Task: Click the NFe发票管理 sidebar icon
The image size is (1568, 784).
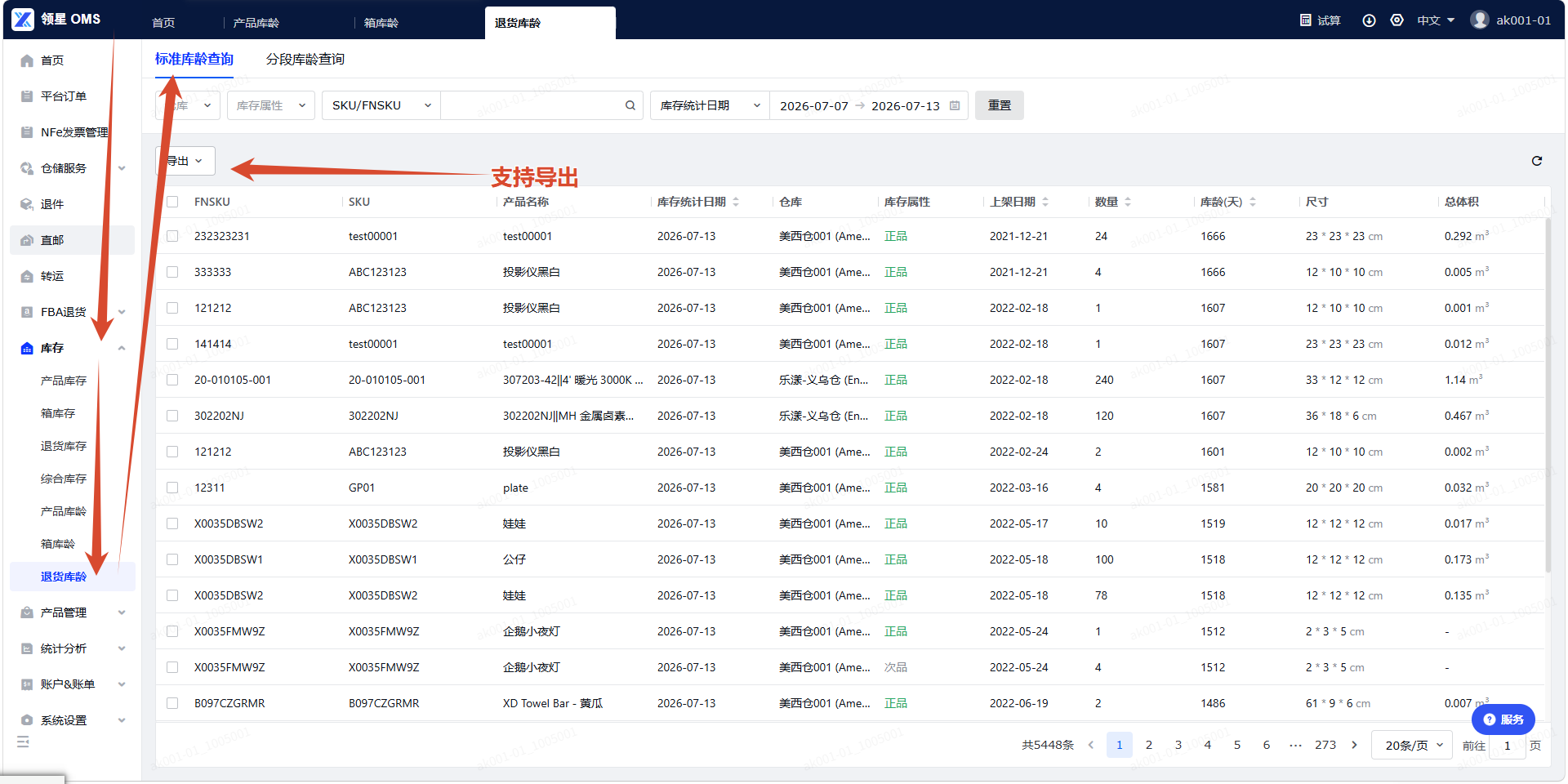Action: click(x=27, y=132)
